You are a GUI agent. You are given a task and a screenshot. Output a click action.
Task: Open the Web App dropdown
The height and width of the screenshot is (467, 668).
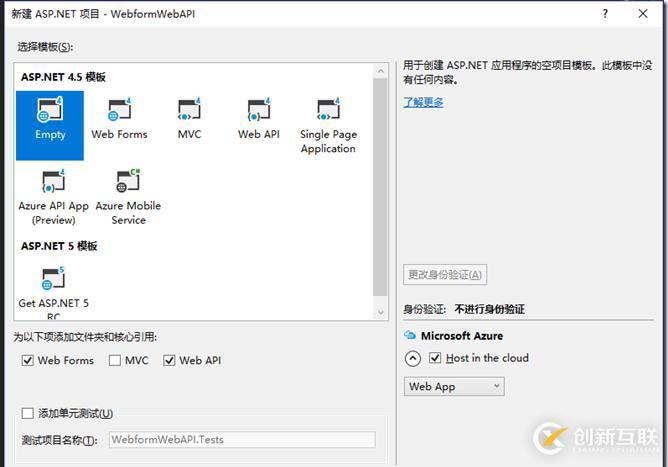pyautogui.click(x=454, y=386)
